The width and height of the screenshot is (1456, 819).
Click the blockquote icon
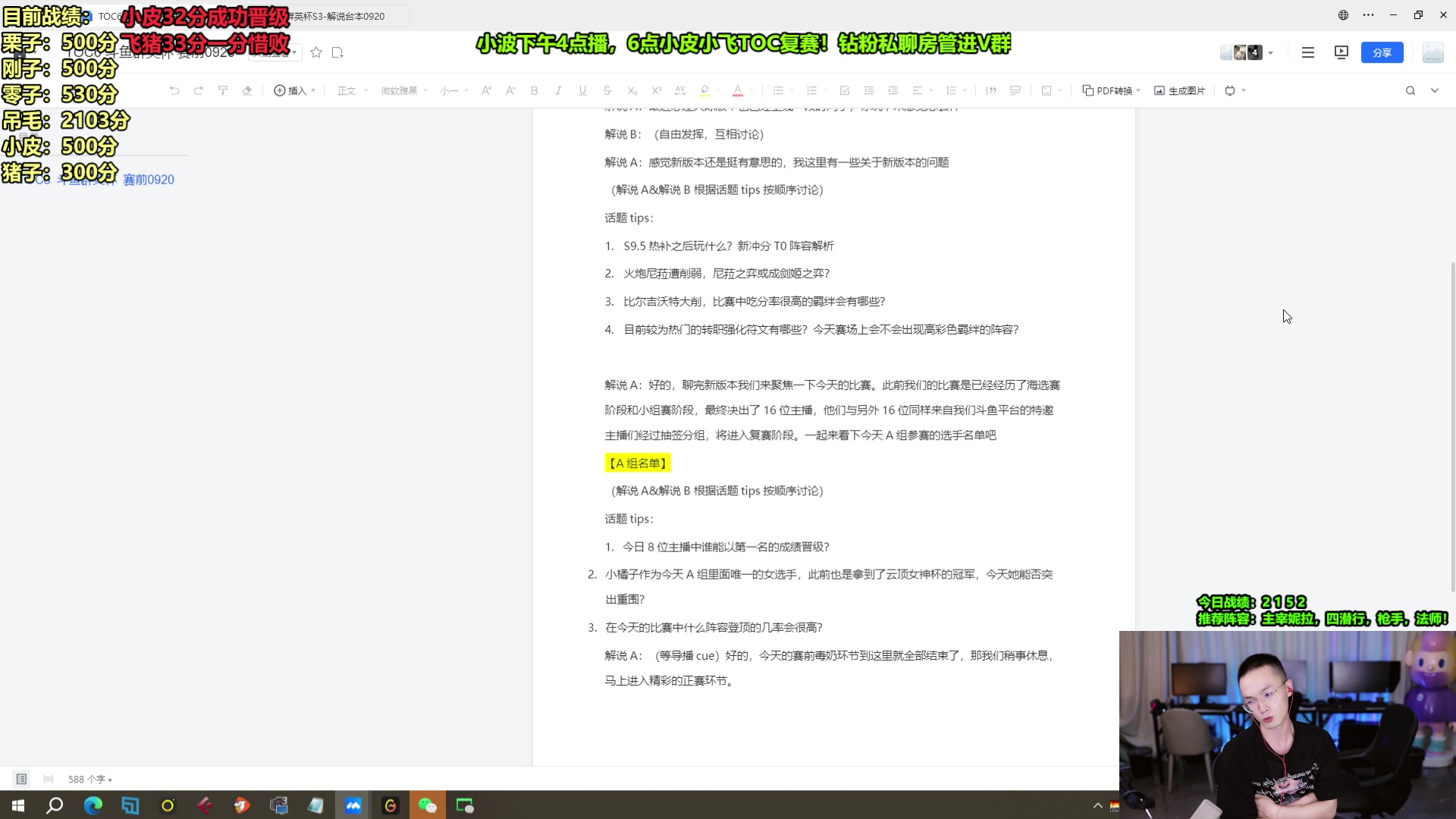(x=991, y=90)
